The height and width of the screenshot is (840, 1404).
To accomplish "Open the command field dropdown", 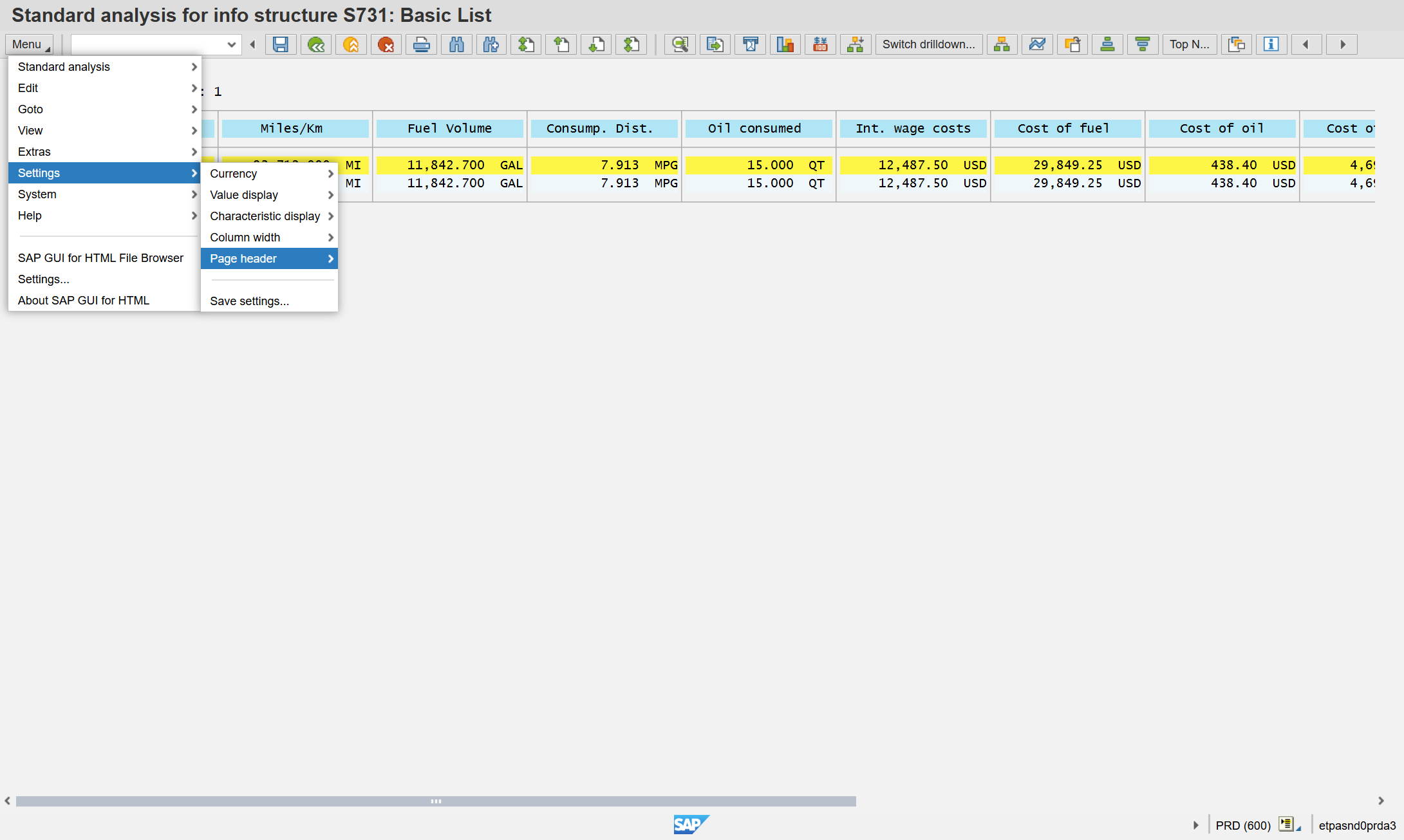I will (x=231, y=44).
